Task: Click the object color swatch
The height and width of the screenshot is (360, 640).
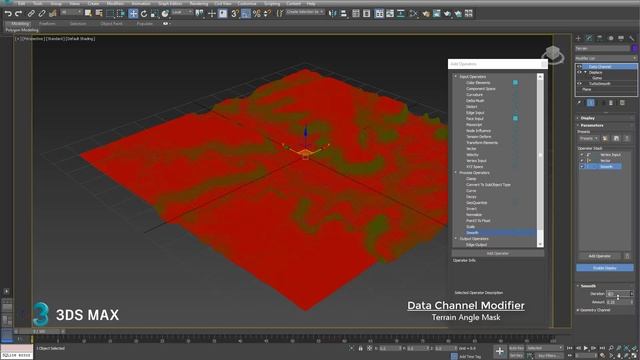Action: (x=635, y=49)
